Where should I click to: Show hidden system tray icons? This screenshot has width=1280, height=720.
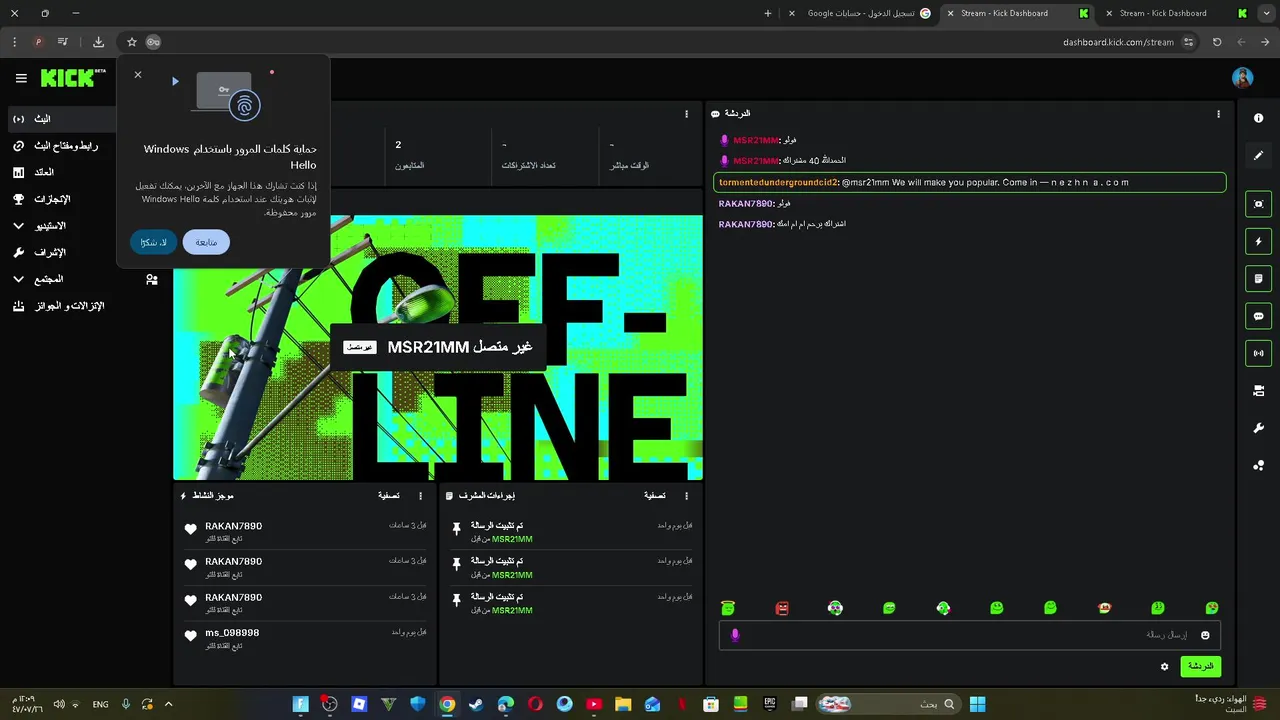168,704
